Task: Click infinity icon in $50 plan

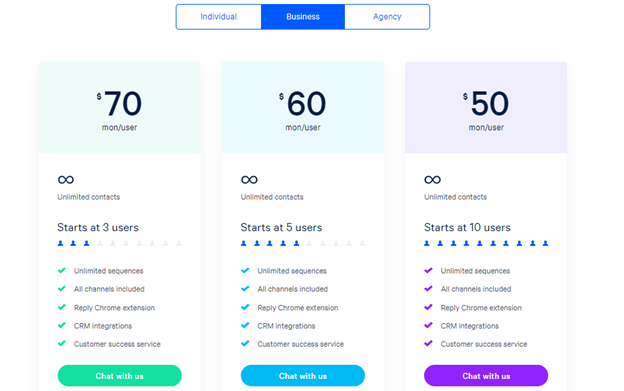Action: pos(433,180)
